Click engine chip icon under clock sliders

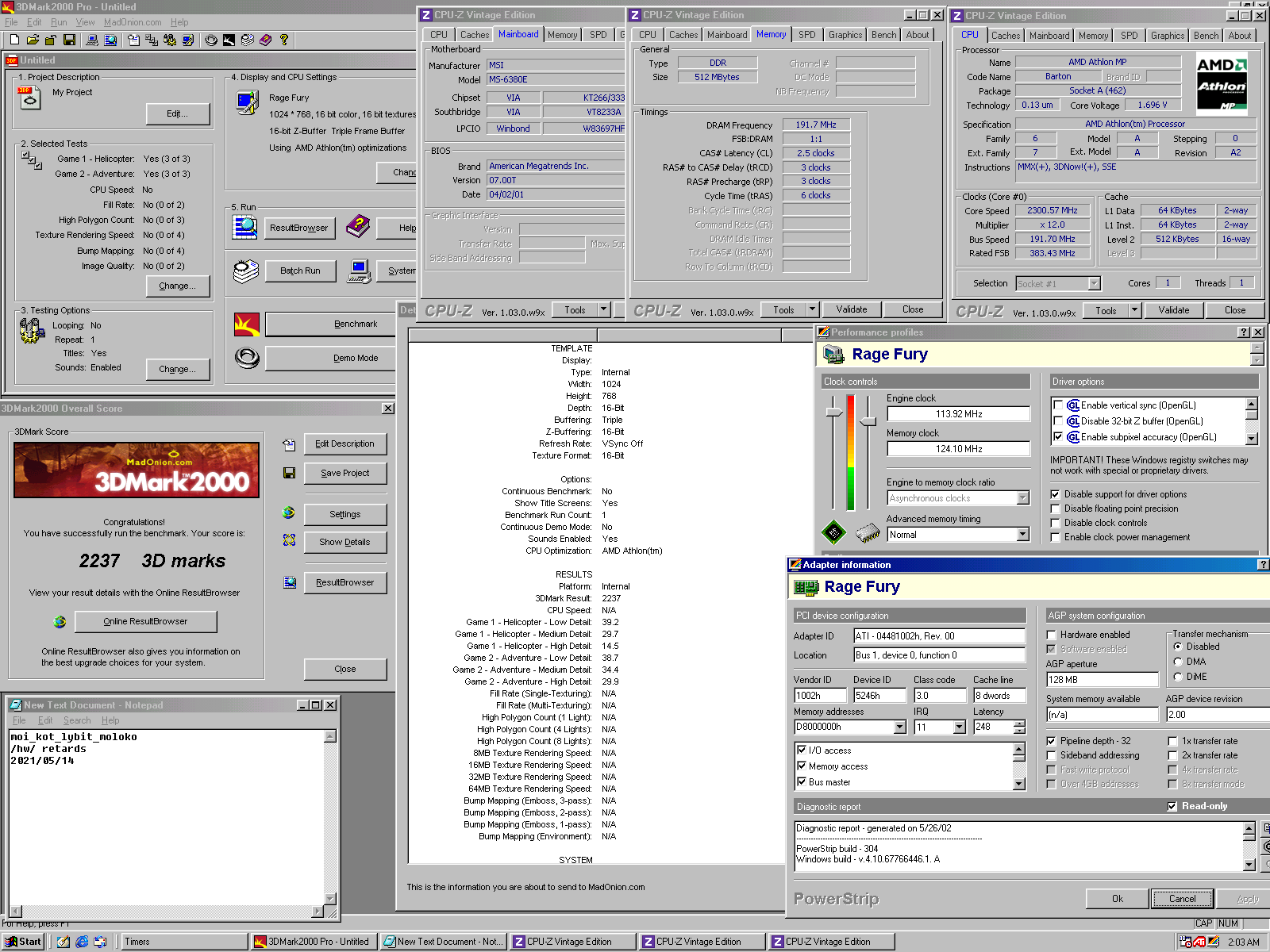[833, 532]
